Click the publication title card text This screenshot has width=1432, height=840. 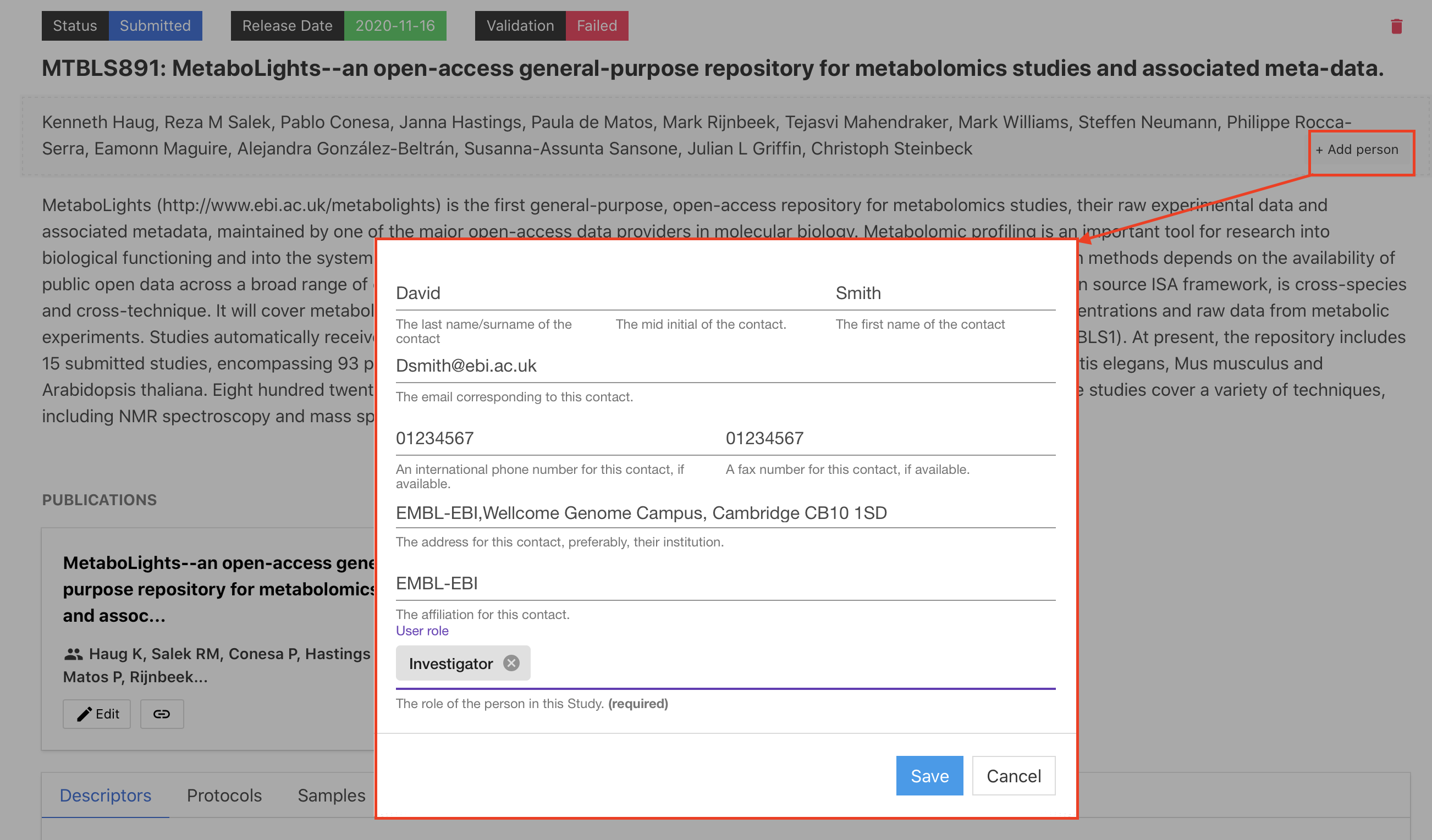tap(219, 589)
